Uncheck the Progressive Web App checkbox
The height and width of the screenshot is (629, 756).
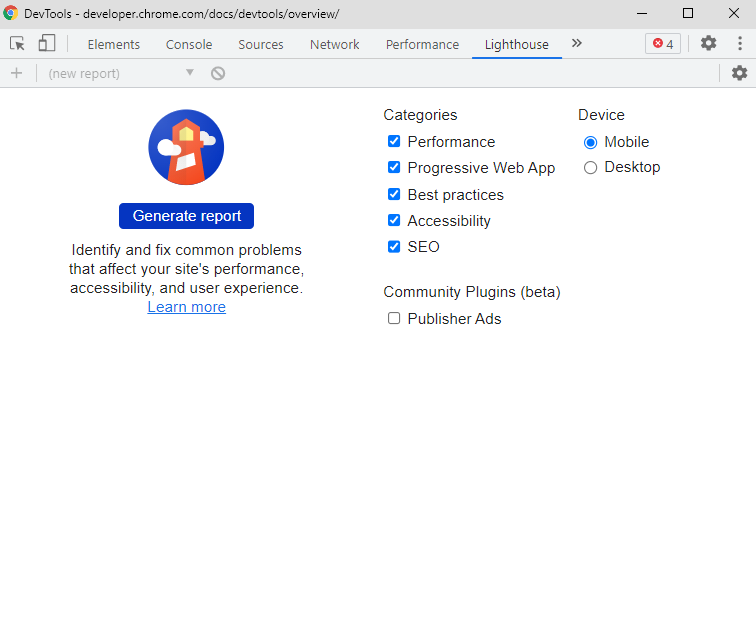click(x=394, y=167)
